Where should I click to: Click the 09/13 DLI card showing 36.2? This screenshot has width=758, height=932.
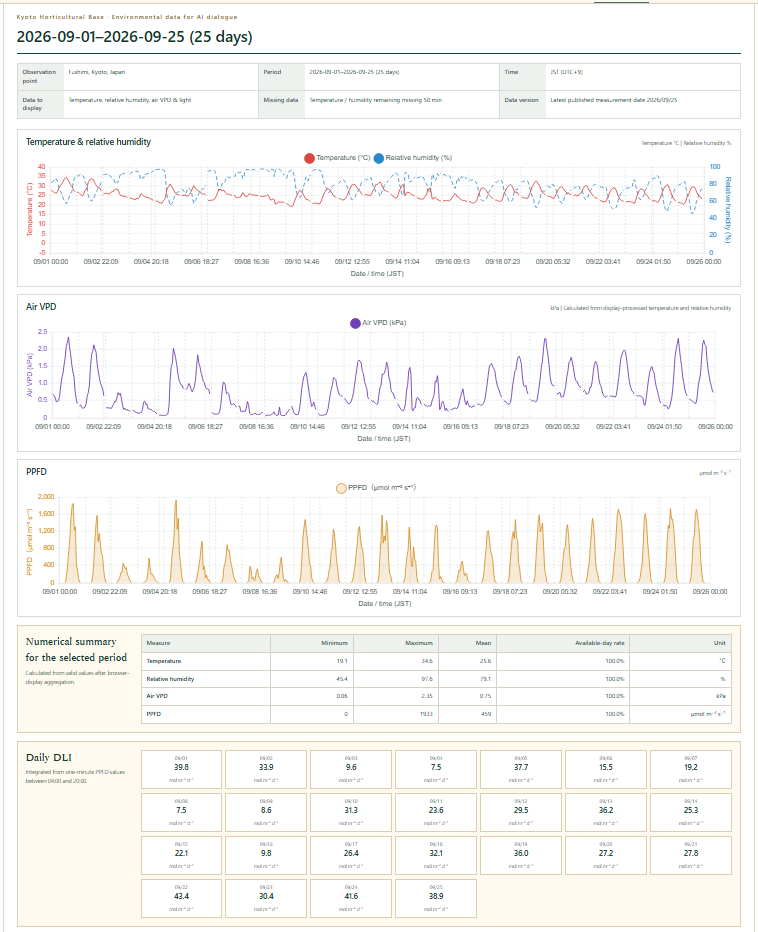pos(606,813)
